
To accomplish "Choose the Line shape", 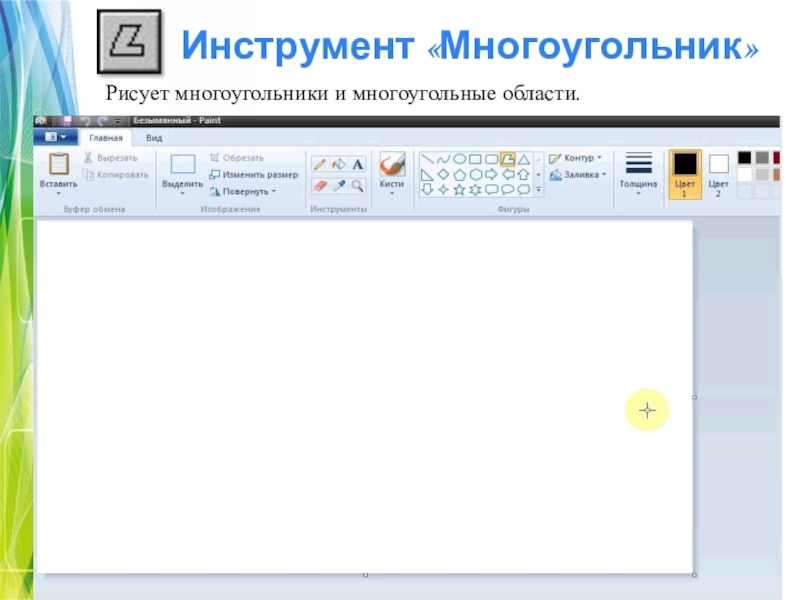I will click(428, 159).
